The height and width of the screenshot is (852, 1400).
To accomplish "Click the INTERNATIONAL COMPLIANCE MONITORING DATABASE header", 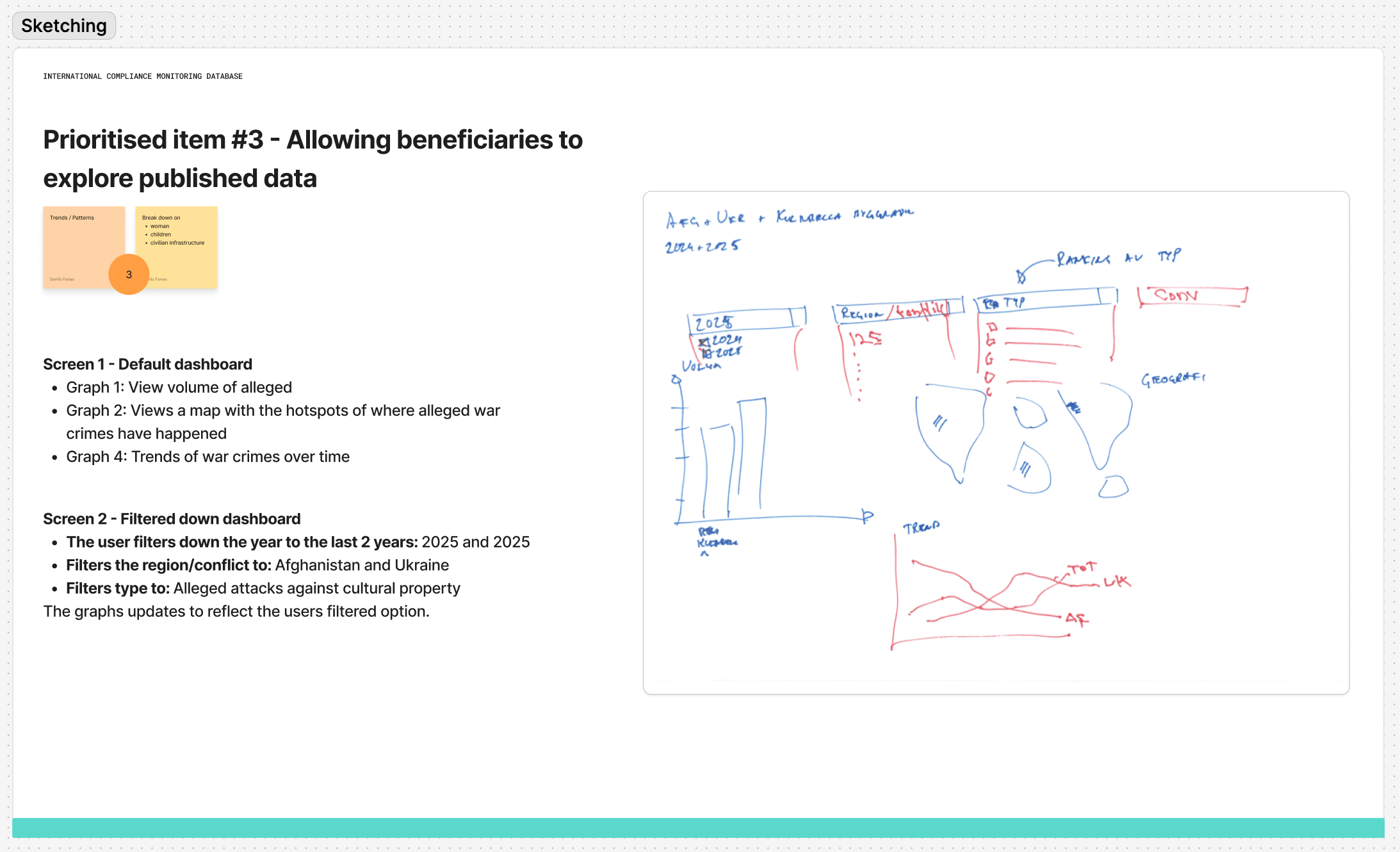I will pos(142,76).
